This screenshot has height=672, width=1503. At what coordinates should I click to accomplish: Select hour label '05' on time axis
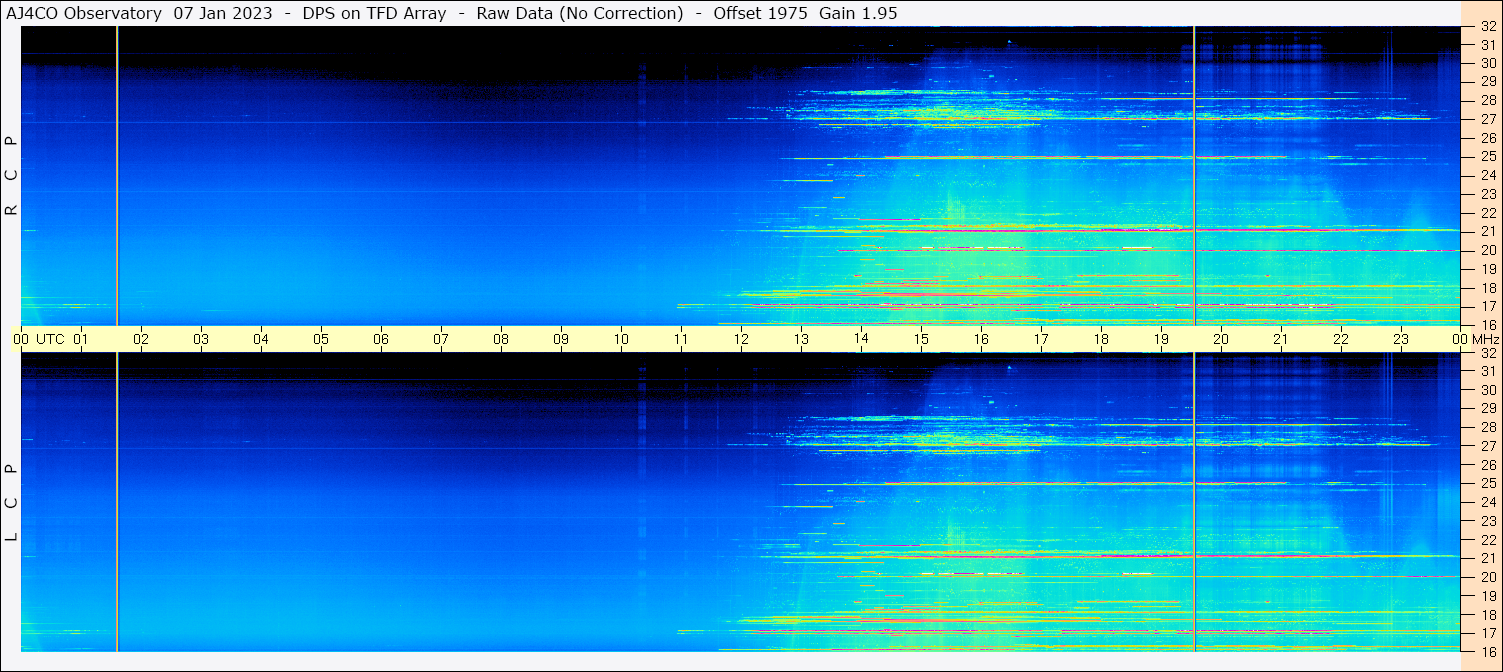(321, 339)
